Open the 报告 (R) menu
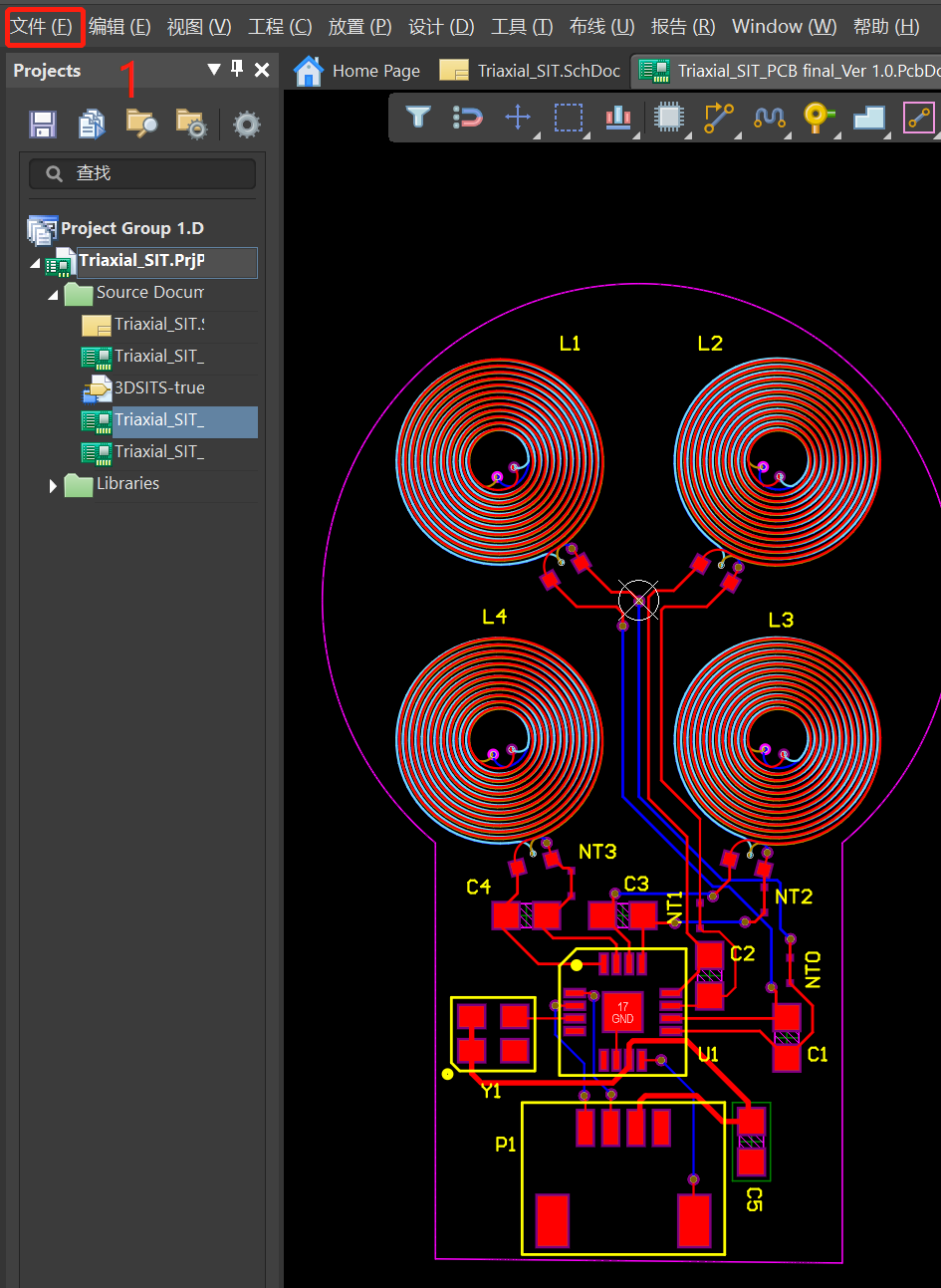This screenshot has width=941, height=1288. [x=683, y=27]
